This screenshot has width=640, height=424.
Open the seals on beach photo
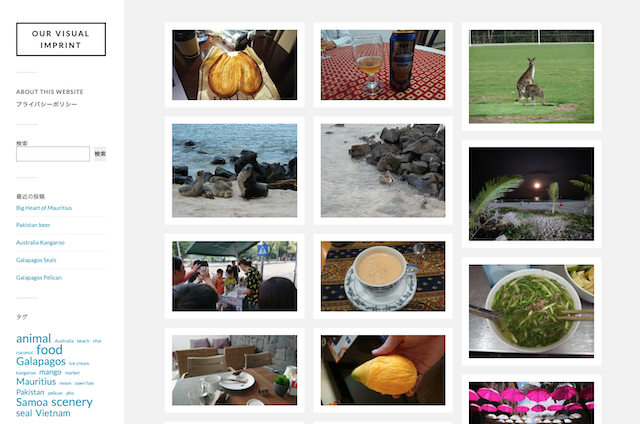pos(235,171)
